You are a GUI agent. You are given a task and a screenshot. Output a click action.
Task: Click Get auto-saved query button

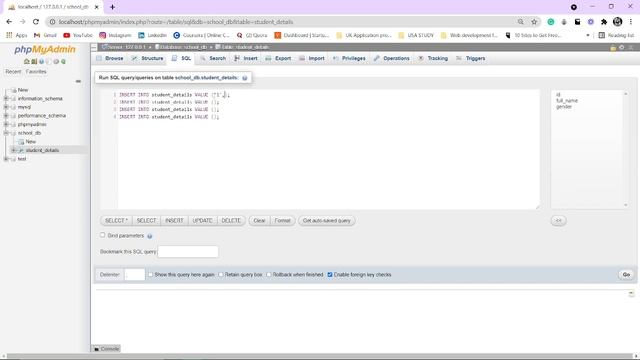pos(327,220)
